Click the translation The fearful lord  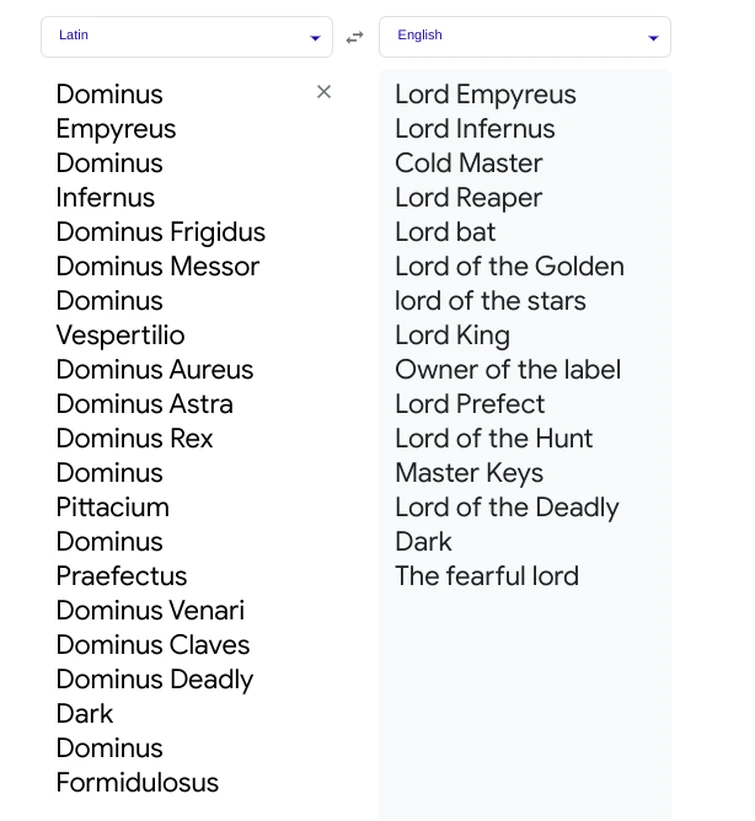click(x=487, y=576)
